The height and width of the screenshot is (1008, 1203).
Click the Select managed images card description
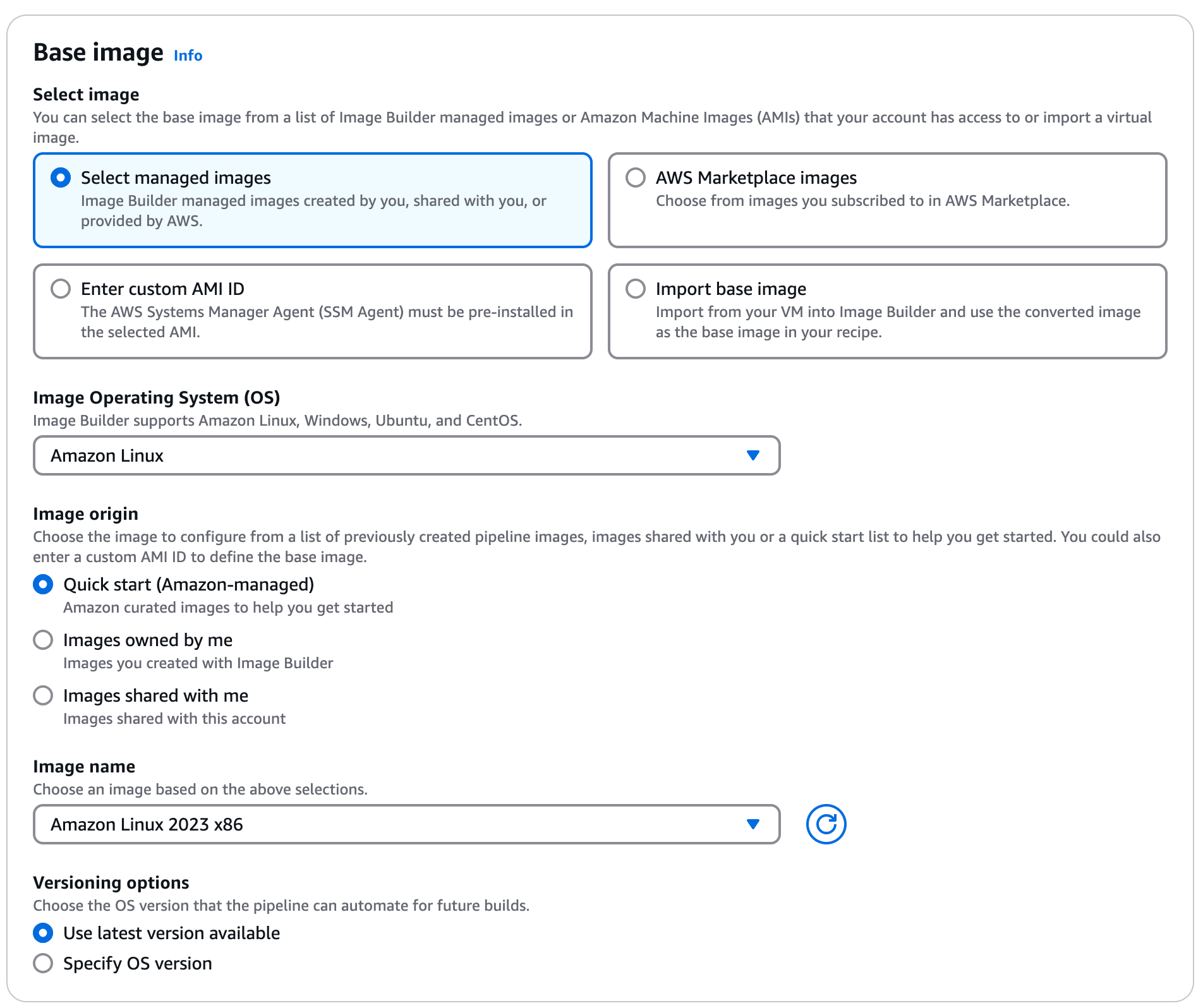(313, 211)
